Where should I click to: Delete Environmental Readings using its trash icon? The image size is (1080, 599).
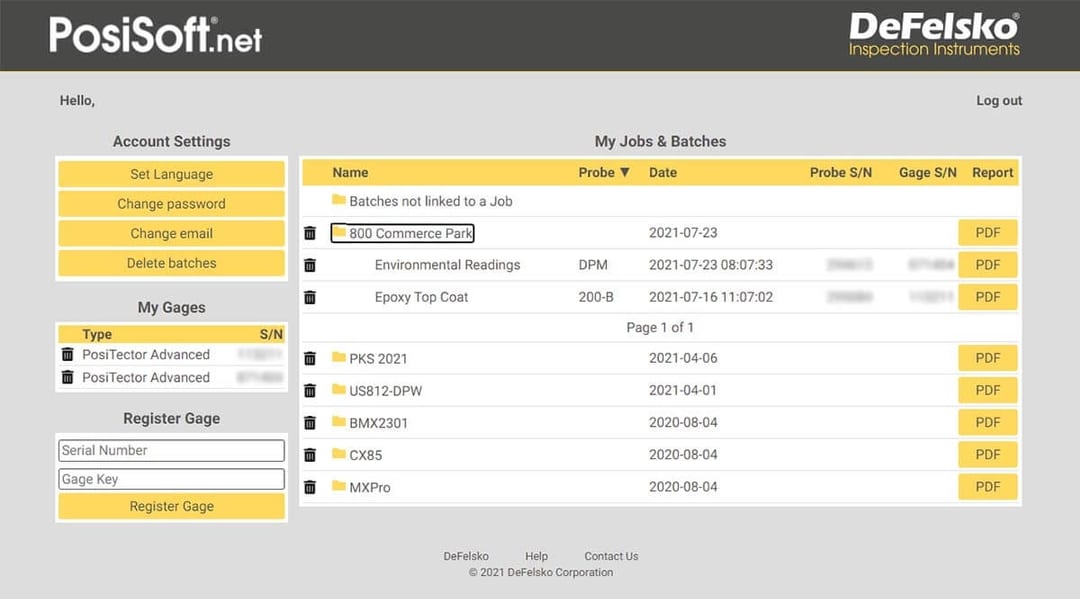click(311, 265)
